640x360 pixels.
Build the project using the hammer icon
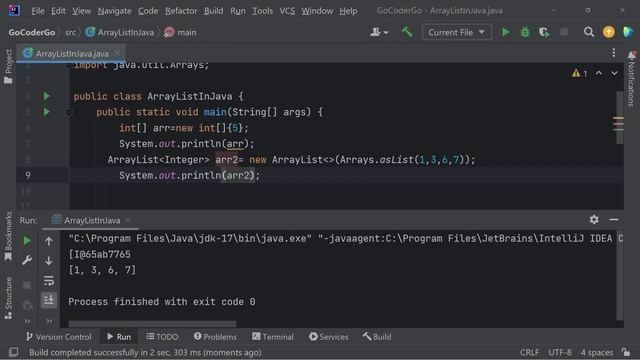pos(407,32)
